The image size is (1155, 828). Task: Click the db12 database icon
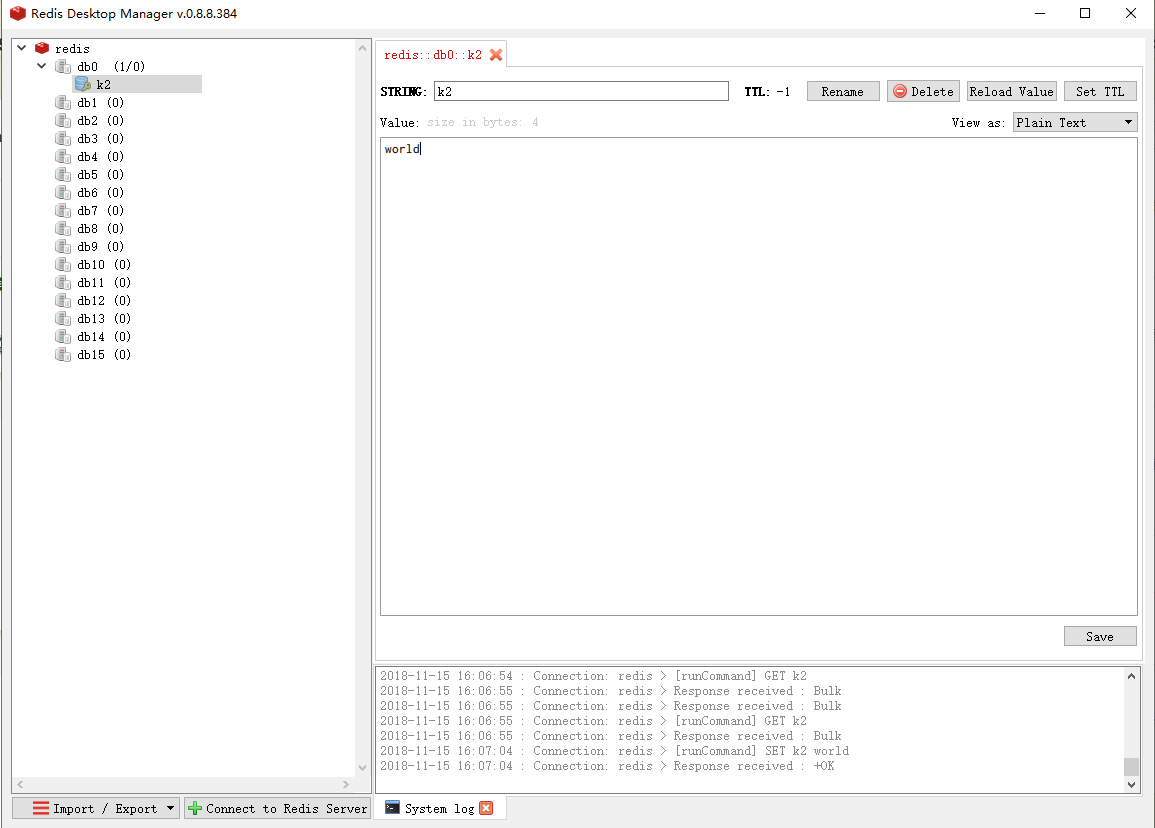[x=63, y=301]
